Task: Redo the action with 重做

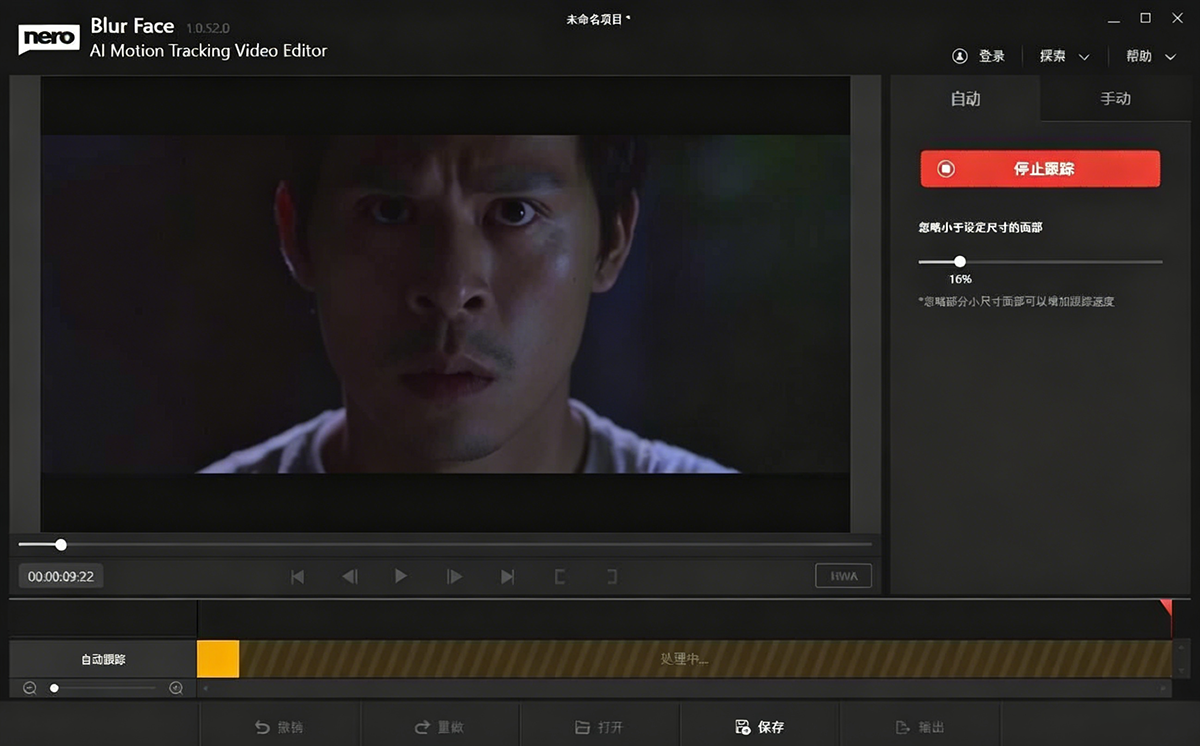Action: coord(439,727)
